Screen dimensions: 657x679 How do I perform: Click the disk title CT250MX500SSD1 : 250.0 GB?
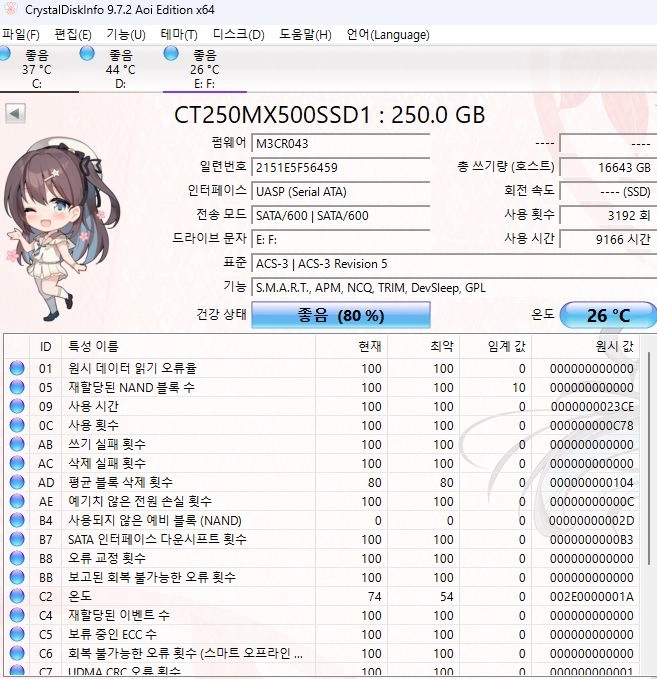click(329, 115)
